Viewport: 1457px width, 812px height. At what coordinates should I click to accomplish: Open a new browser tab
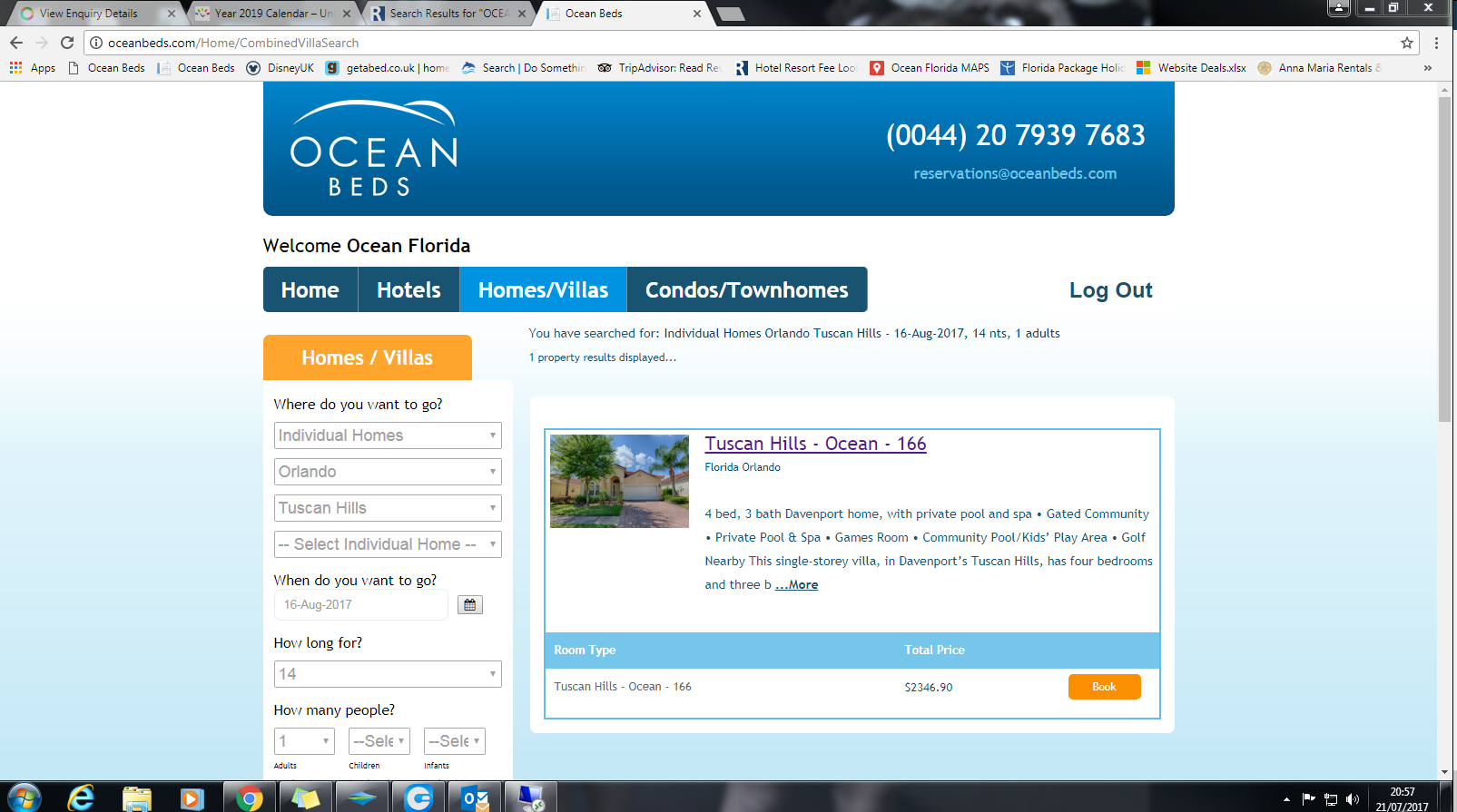click(x=731, y=14)
